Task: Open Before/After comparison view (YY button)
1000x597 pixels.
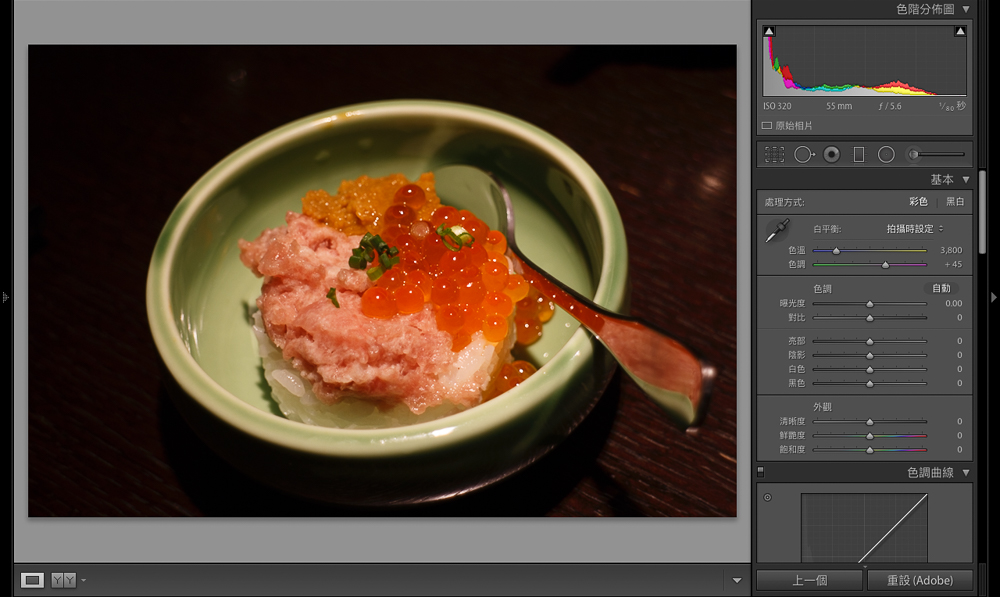Action: (63, 580)
